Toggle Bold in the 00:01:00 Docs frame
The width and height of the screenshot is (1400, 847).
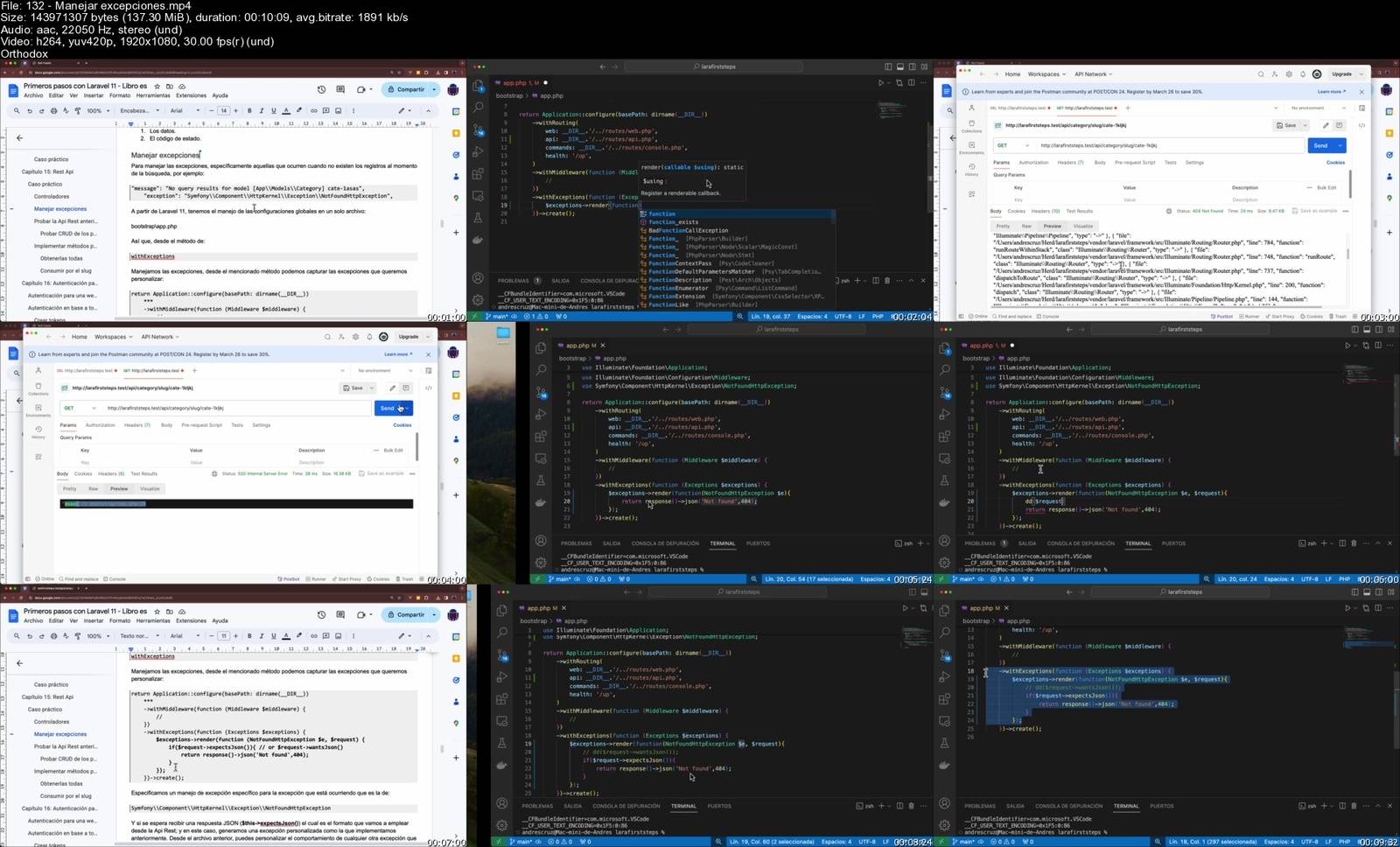[249, 111]
